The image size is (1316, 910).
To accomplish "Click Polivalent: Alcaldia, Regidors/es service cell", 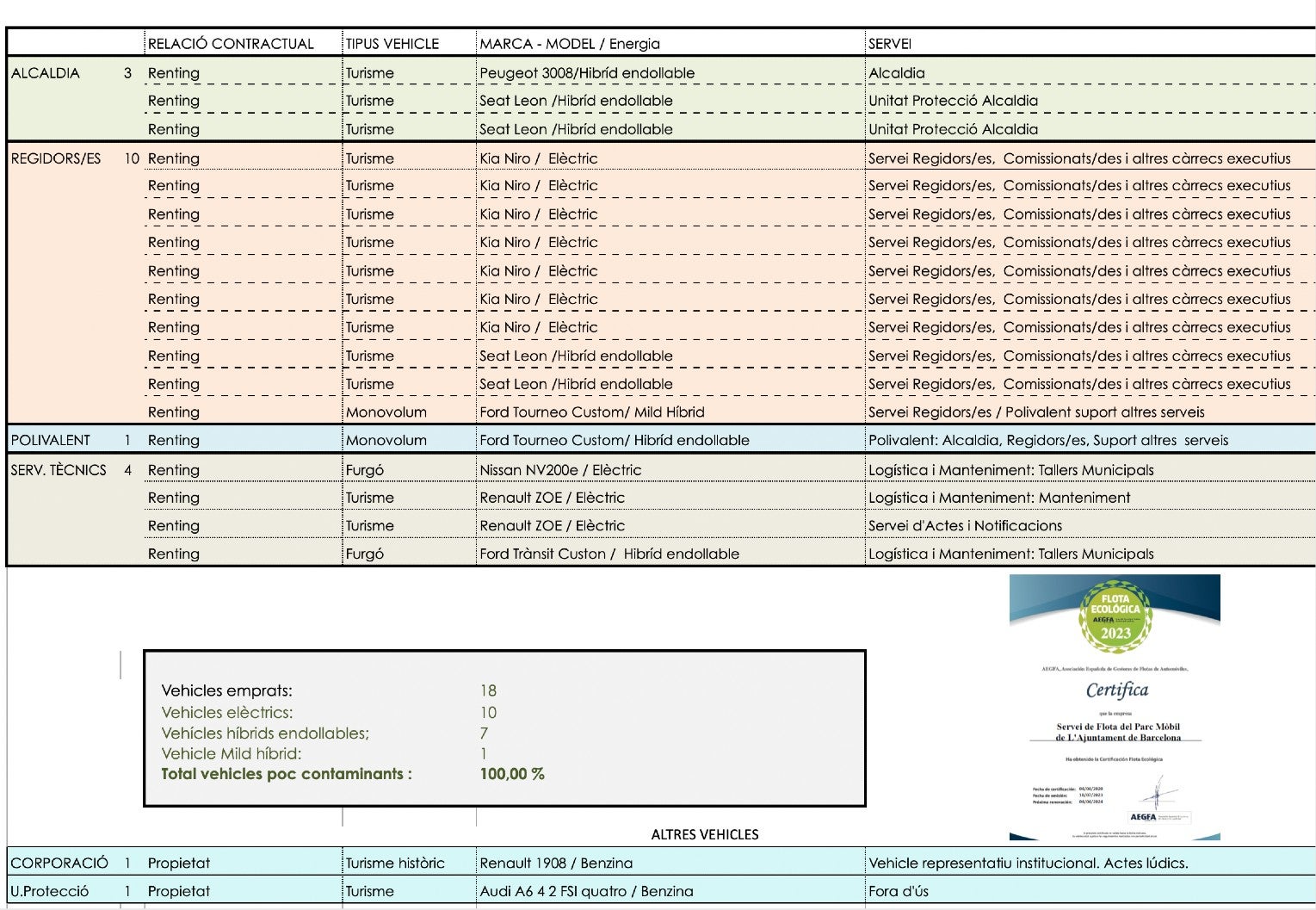I will (x=1048, y=440).
